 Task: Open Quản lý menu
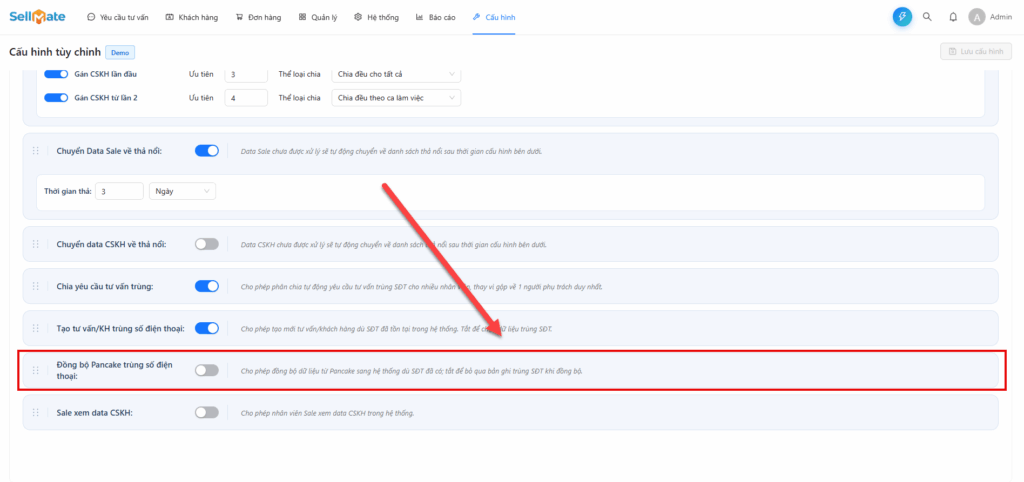[x=318, y=18]
